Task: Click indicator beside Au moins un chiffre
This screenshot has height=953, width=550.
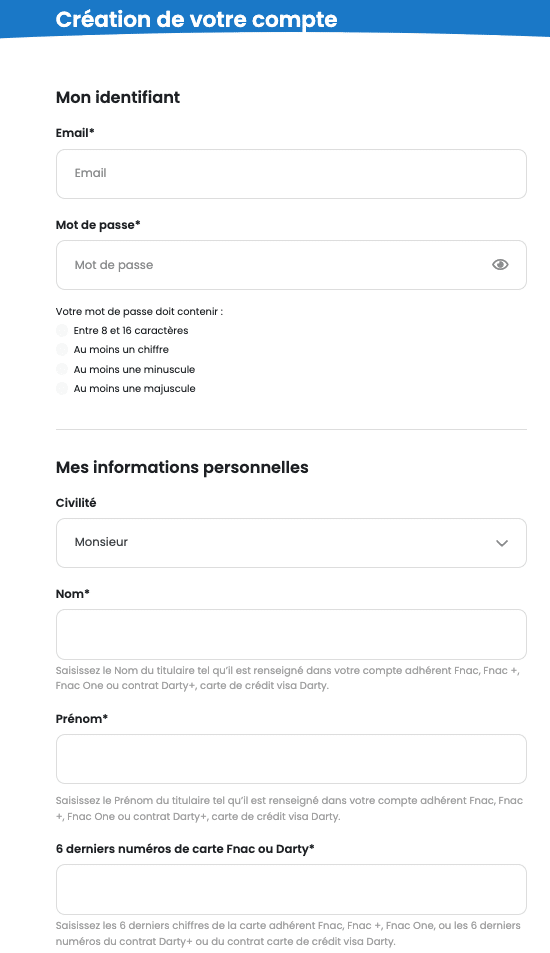Action: (x=61, y=349)
